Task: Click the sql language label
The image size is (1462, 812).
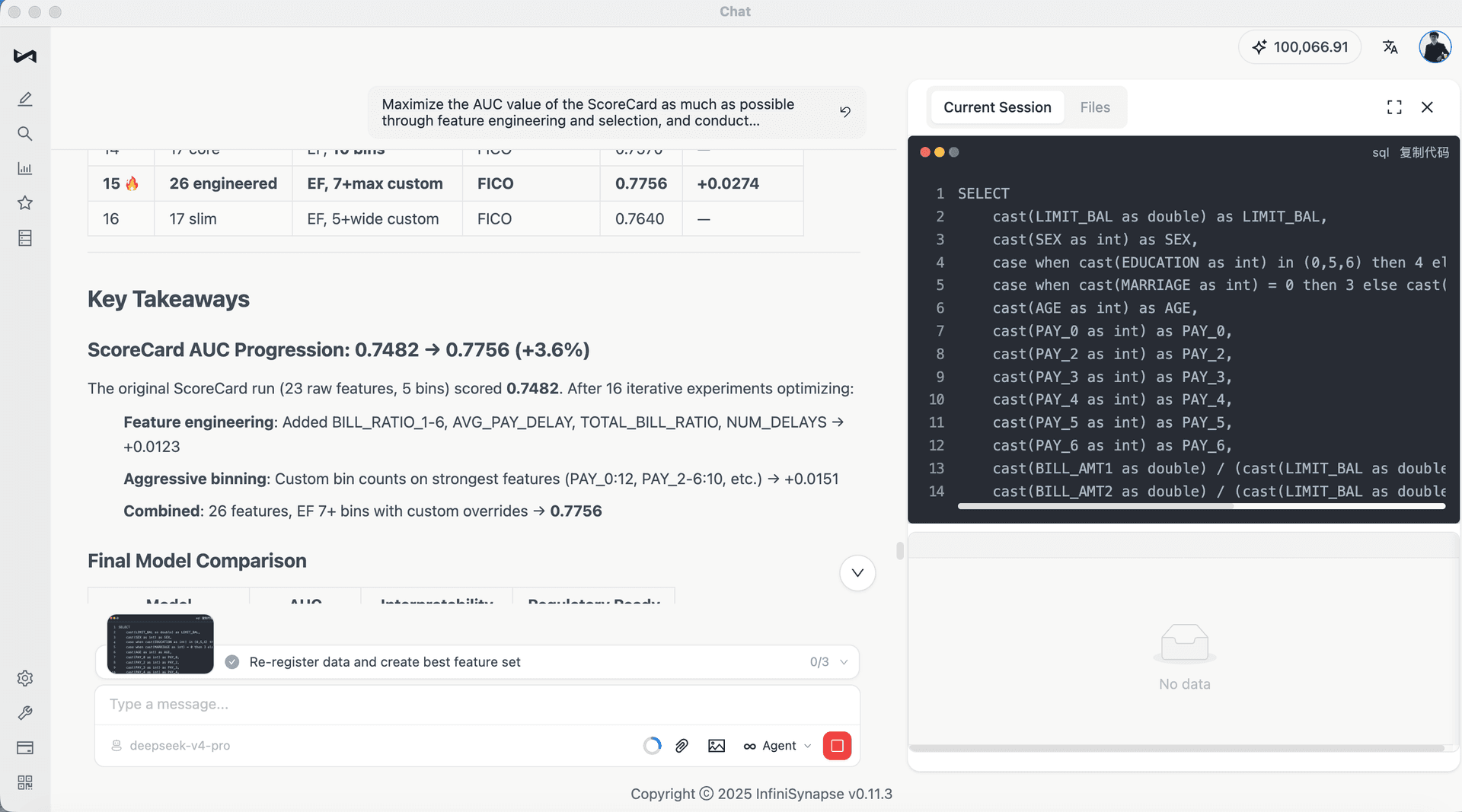Action: coord(1381,152)
